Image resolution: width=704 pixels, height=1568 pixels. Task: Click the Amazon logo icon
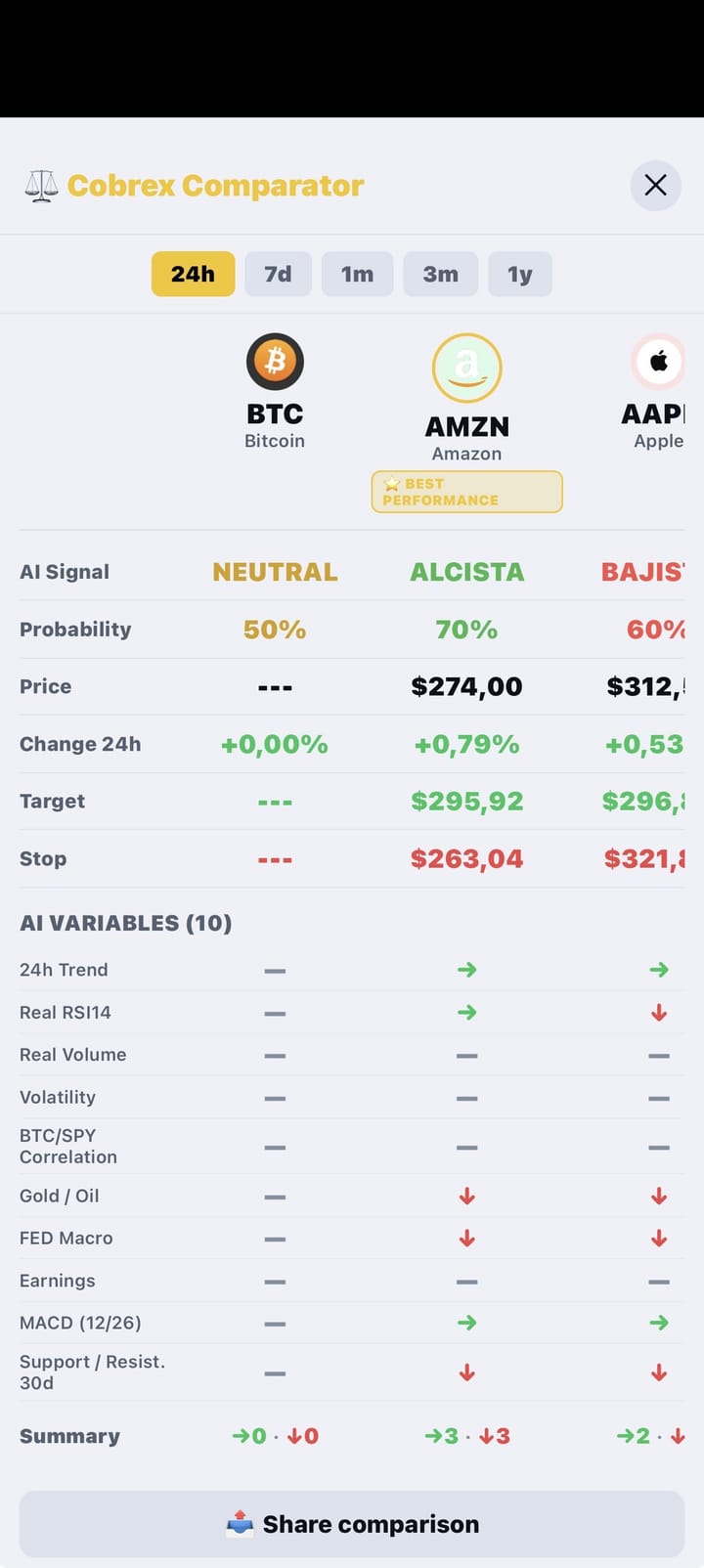pos(467,368)
